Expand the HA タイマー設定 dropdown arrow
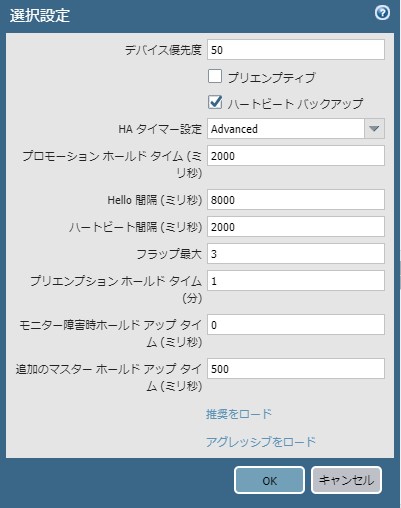This screenshot has width=401, height=508. click(374, 129)
